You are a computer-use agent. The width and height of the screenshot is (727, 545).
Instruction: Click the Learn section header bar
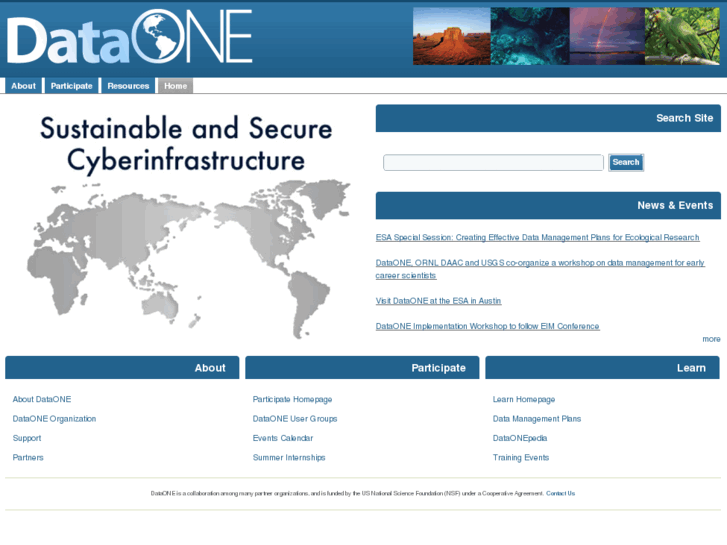[x=602, y=368]
